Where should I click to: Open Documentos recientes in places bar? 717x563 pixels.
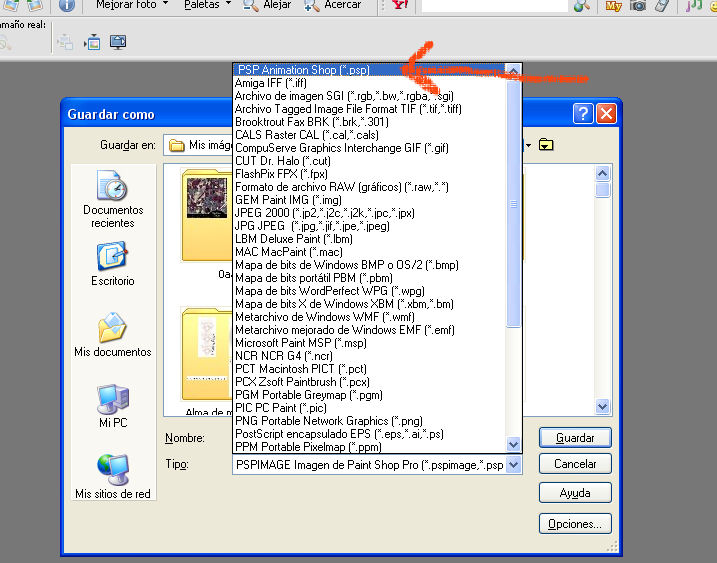point(113,199)
